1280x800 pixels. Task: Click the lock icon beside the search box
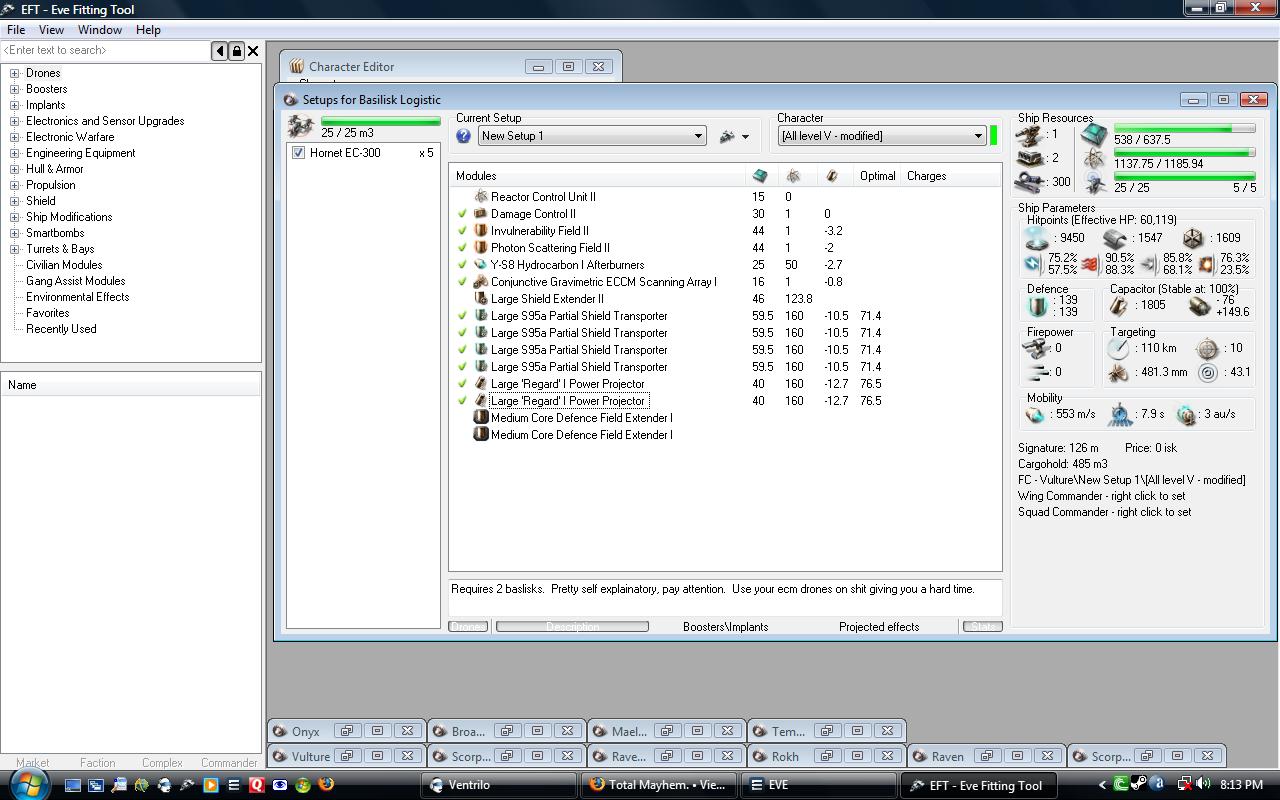pos(236,51)
